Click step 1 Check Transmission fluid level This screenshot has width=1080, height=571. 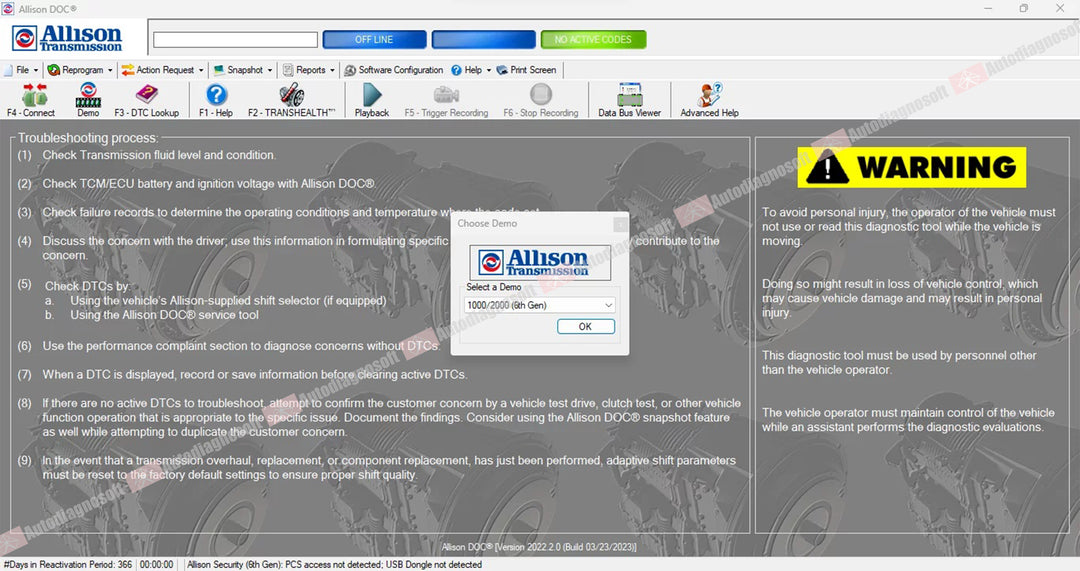pyautogui.click(x=159, y=155)
